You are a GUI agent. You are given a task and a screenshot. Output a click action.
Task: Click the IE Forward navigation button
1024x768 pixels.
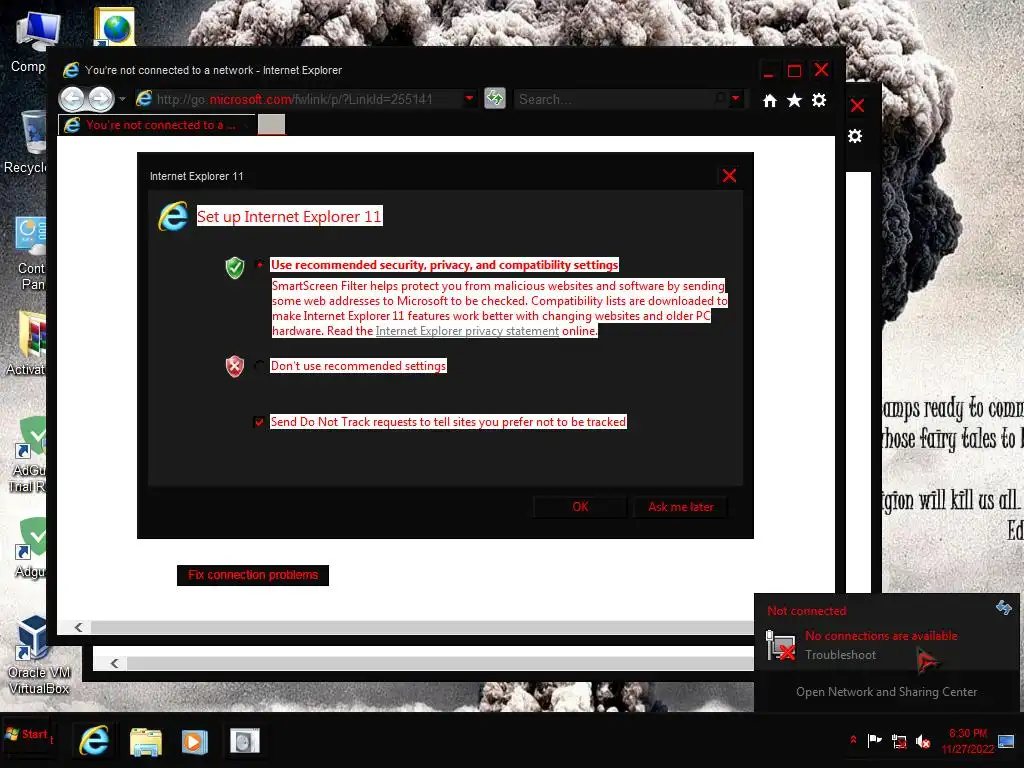(x=100, y=99)
